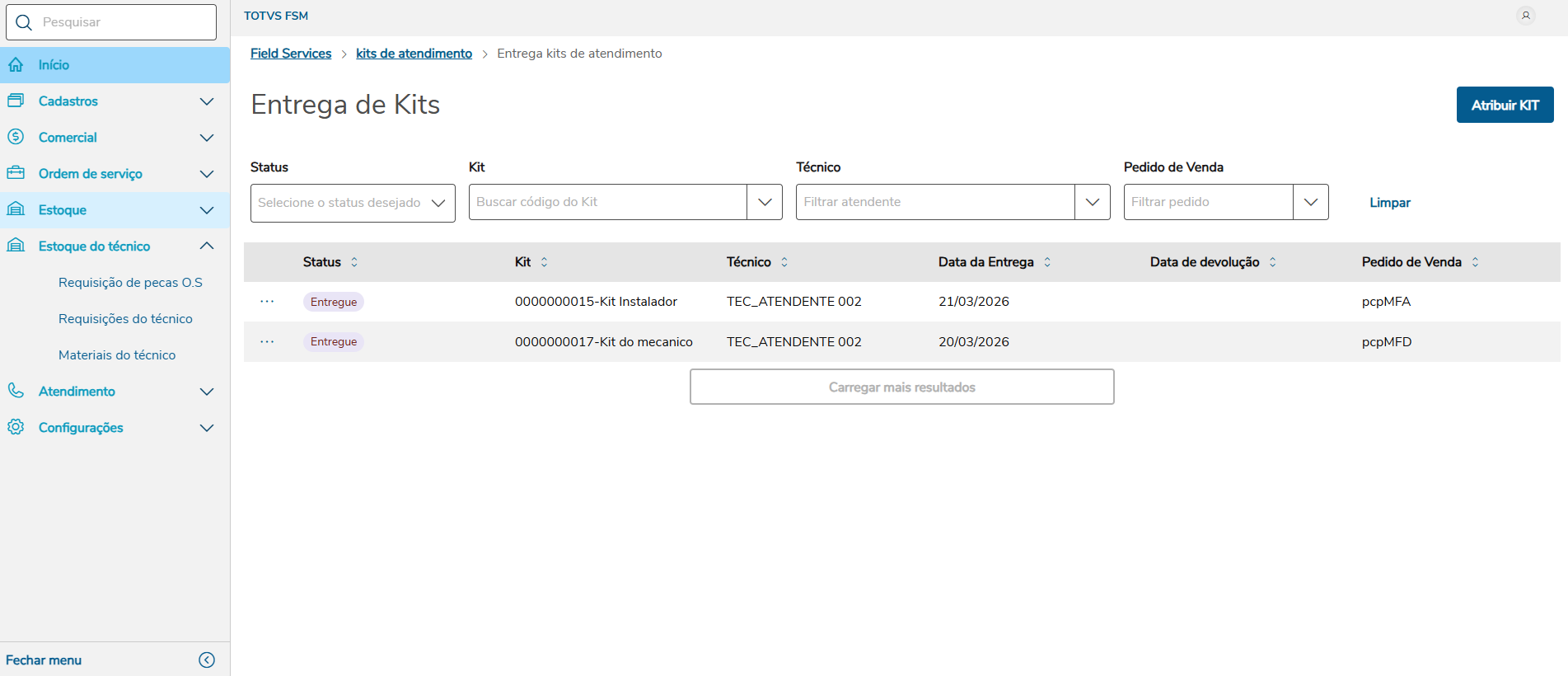Open row actions for Kit do mecanico
Image resolution: width=1568 pixels, height=676 pixels.
tap(267, 342)
